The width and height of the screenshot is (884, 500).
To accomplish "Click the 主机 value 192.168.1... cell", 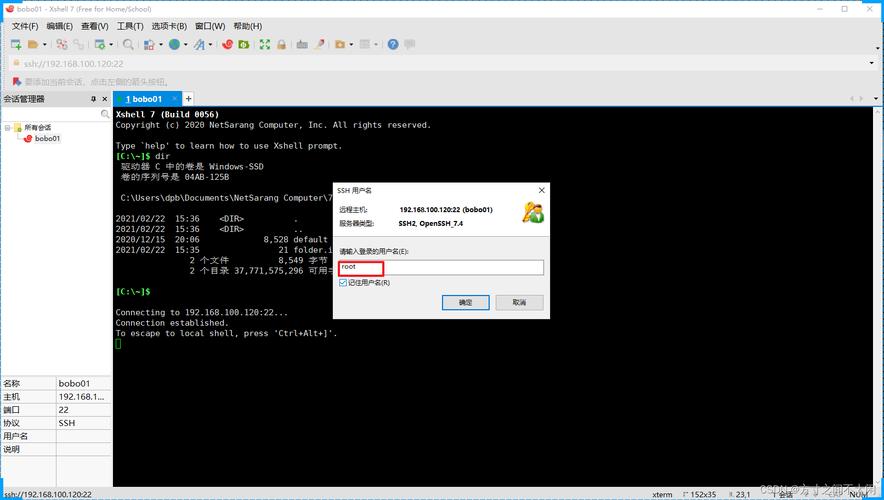I will (x=84, y=396).
